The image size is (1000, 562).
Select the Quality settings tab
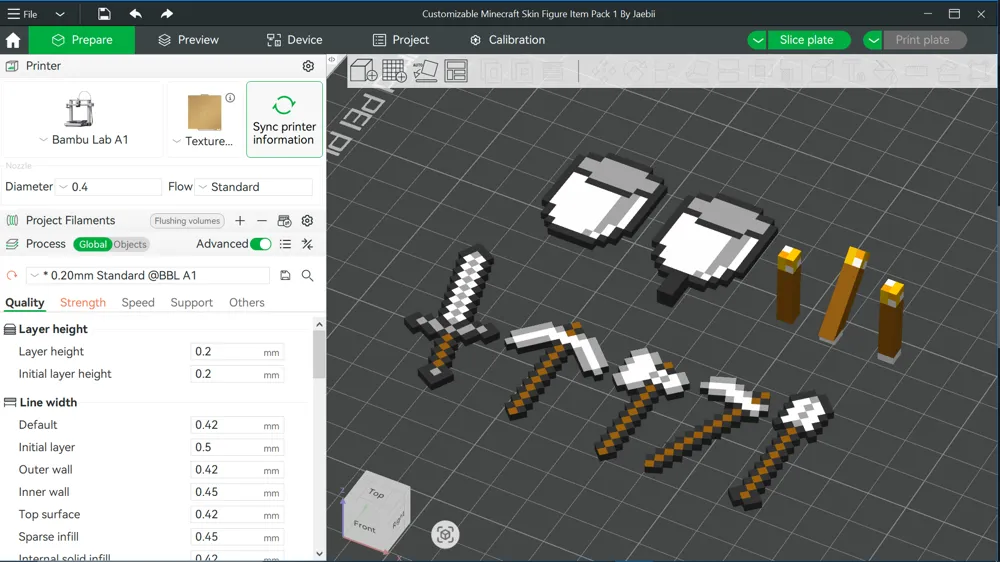(25, 302)
